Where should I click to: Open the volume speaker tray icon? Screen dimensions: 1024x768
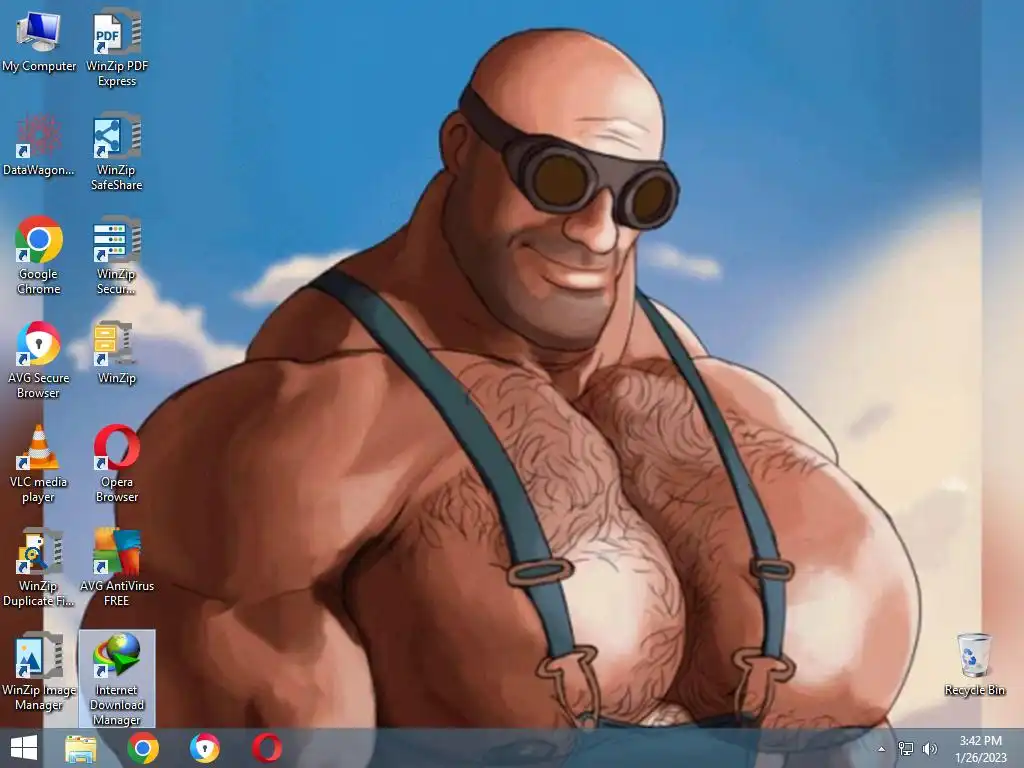[x=929, y=749]
